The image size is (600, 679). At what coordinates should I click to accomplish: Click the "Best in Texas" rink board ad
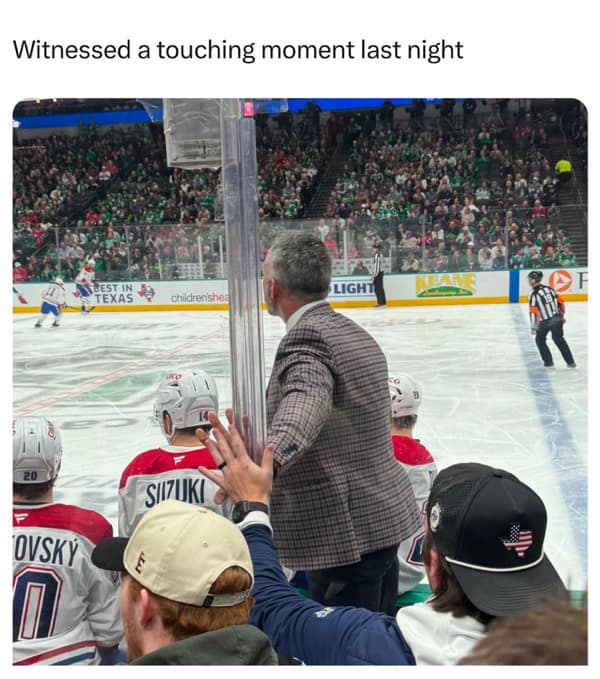tap(114, 293)
